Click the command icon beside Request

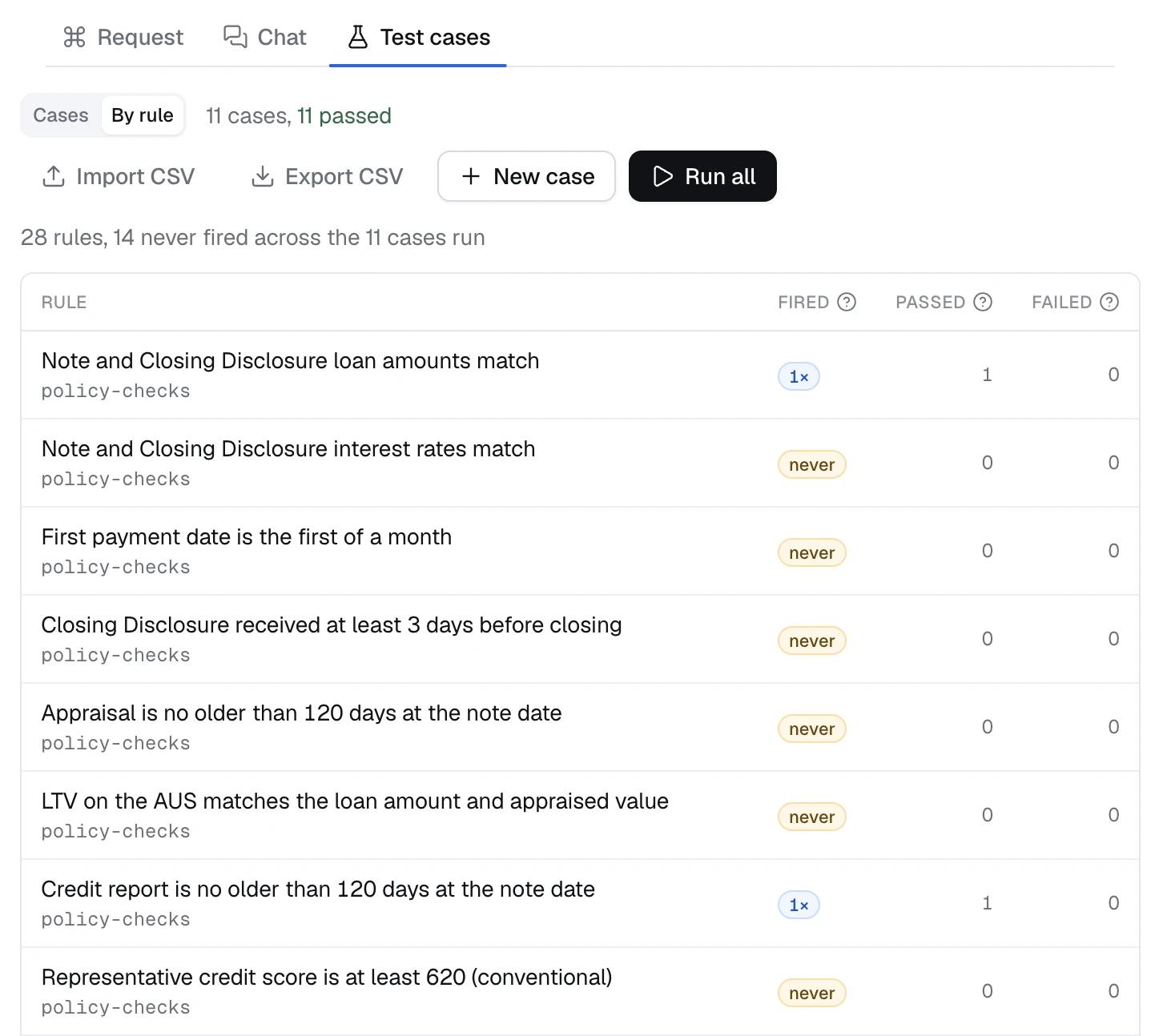74,38
